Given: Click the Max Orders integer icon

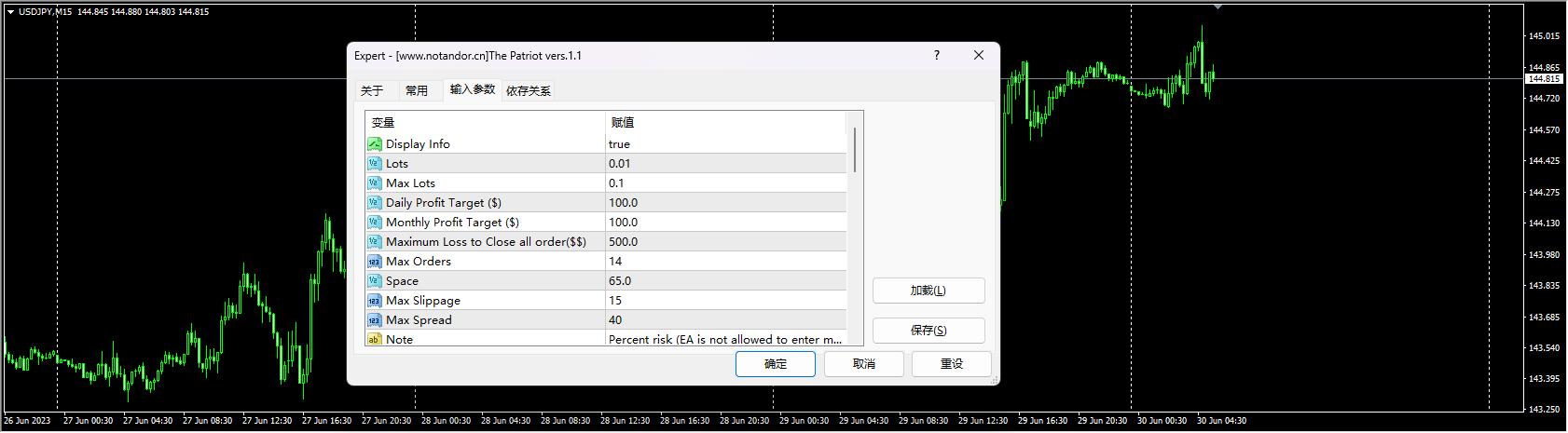Looking at the screenshot, I should (374, 262).
